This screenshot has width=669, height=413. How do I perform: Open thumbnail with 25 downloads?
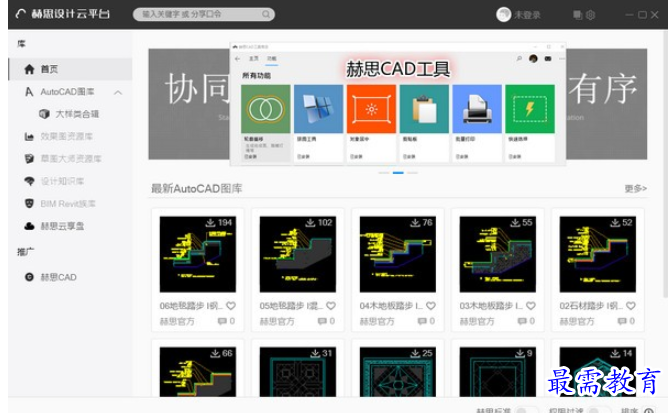click(x=398, y=372)
